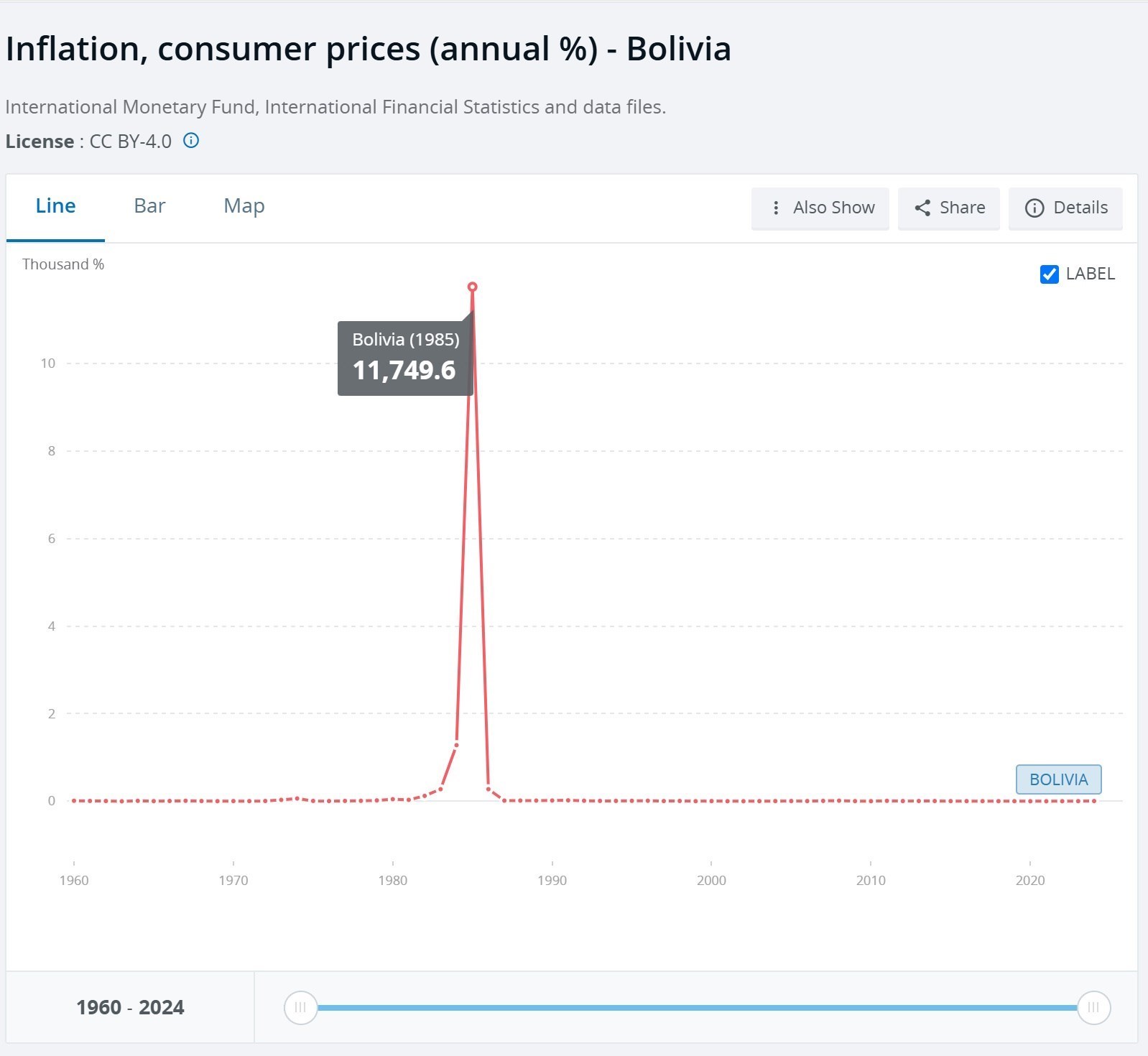Click the share icon
Viewport: 1148px width, 1056px height.
pyautogui.click(x=922, y=208)
